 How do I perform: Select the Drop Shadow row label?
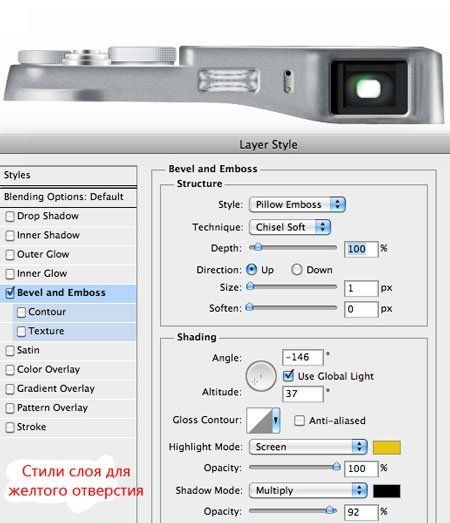point(48,216)
